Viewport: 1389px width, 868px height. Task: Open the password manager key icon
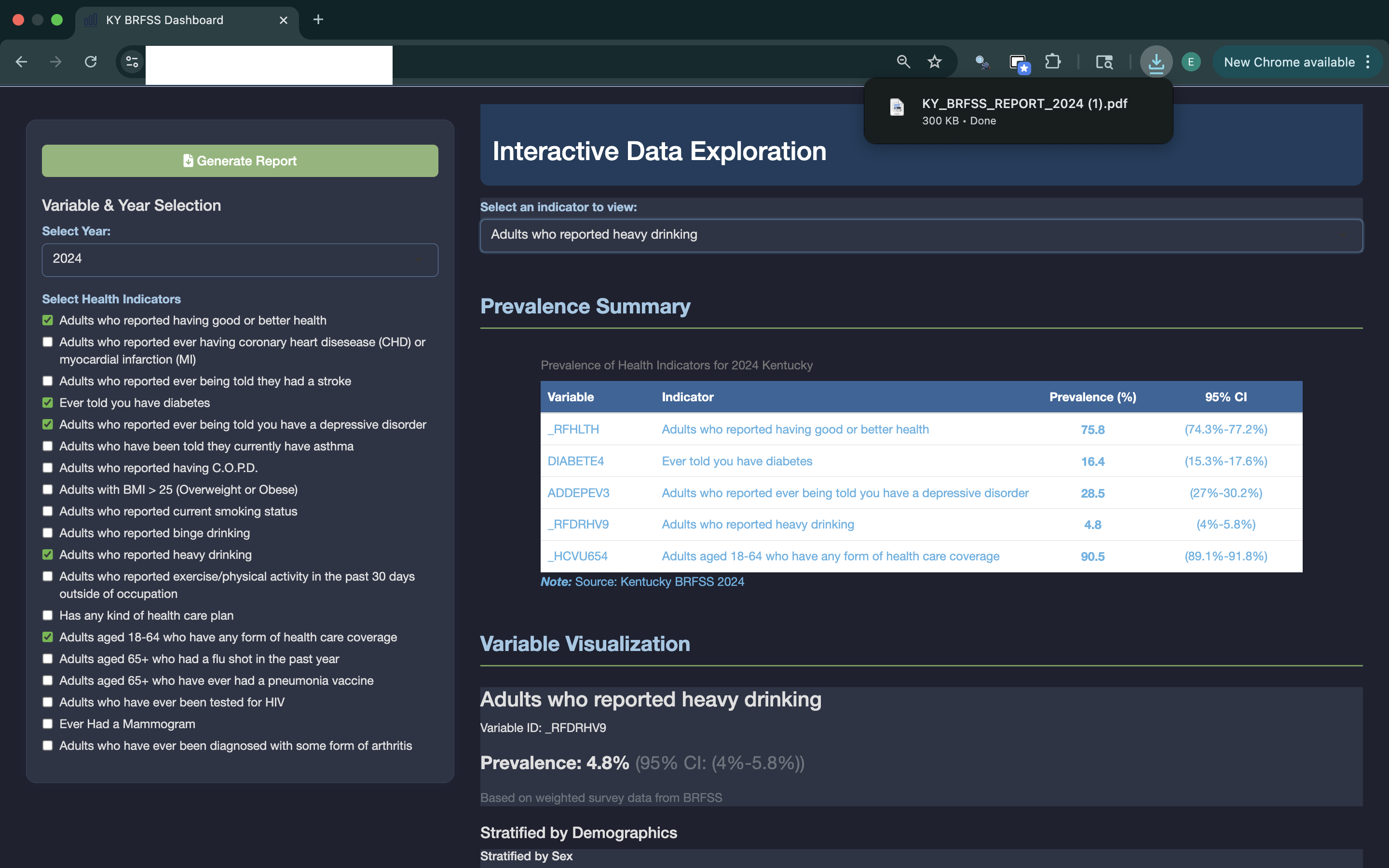[982, 61]
